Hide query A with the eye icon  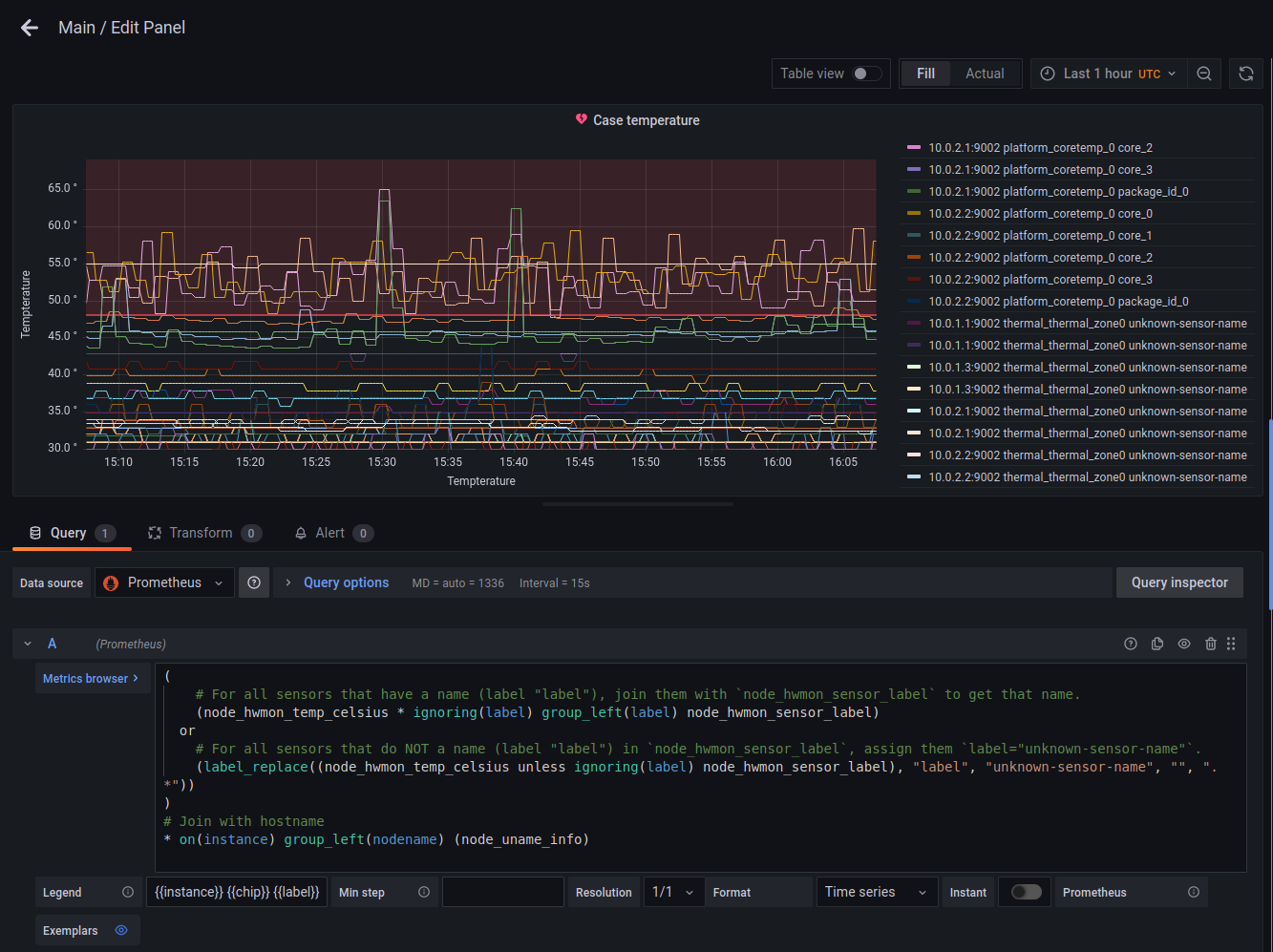pyautogui.click(x=1184, y=644)
